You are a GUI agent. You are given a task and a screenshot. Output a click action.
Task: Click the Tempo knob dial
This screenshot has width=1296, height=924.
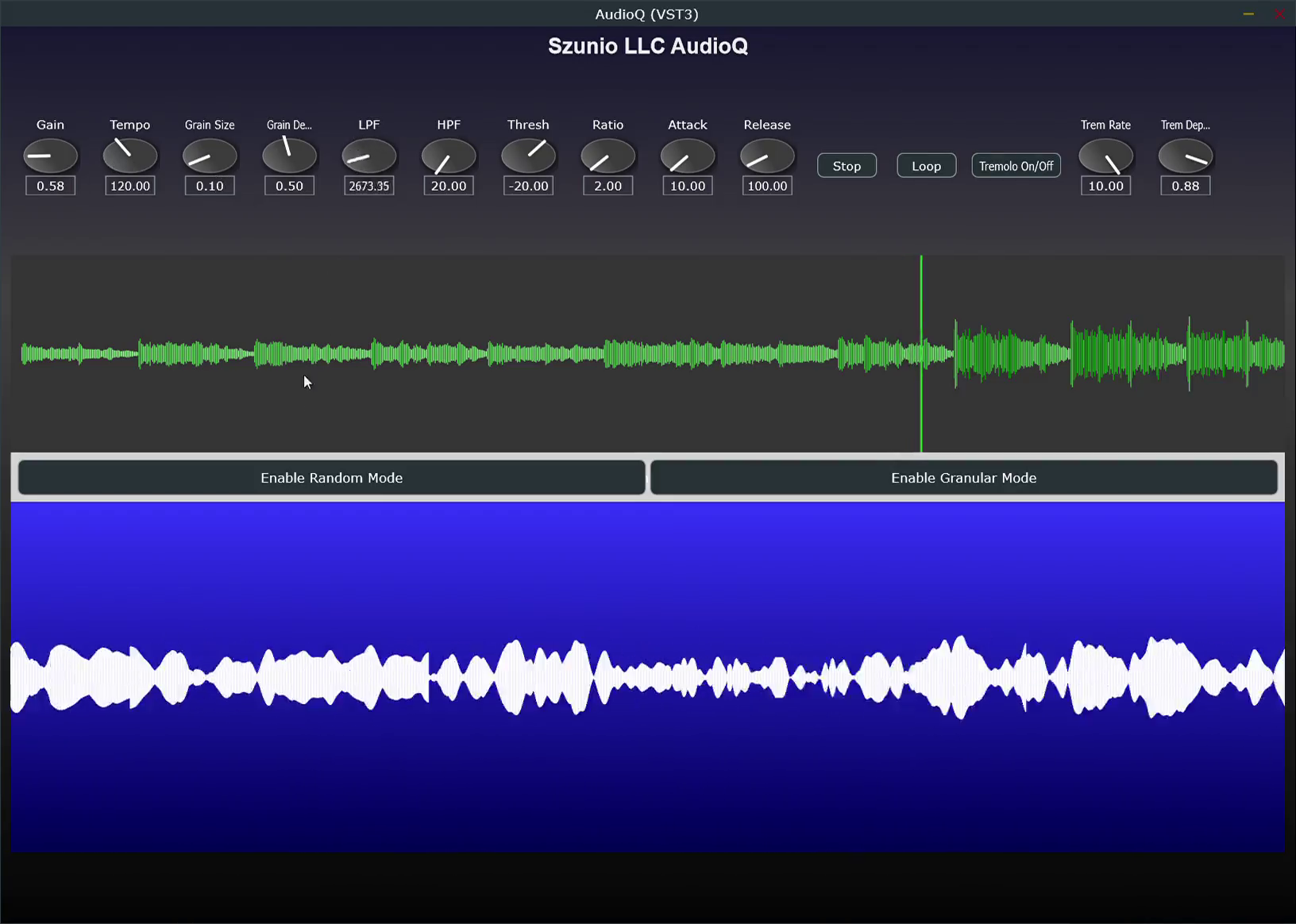[x=130, y=156]
